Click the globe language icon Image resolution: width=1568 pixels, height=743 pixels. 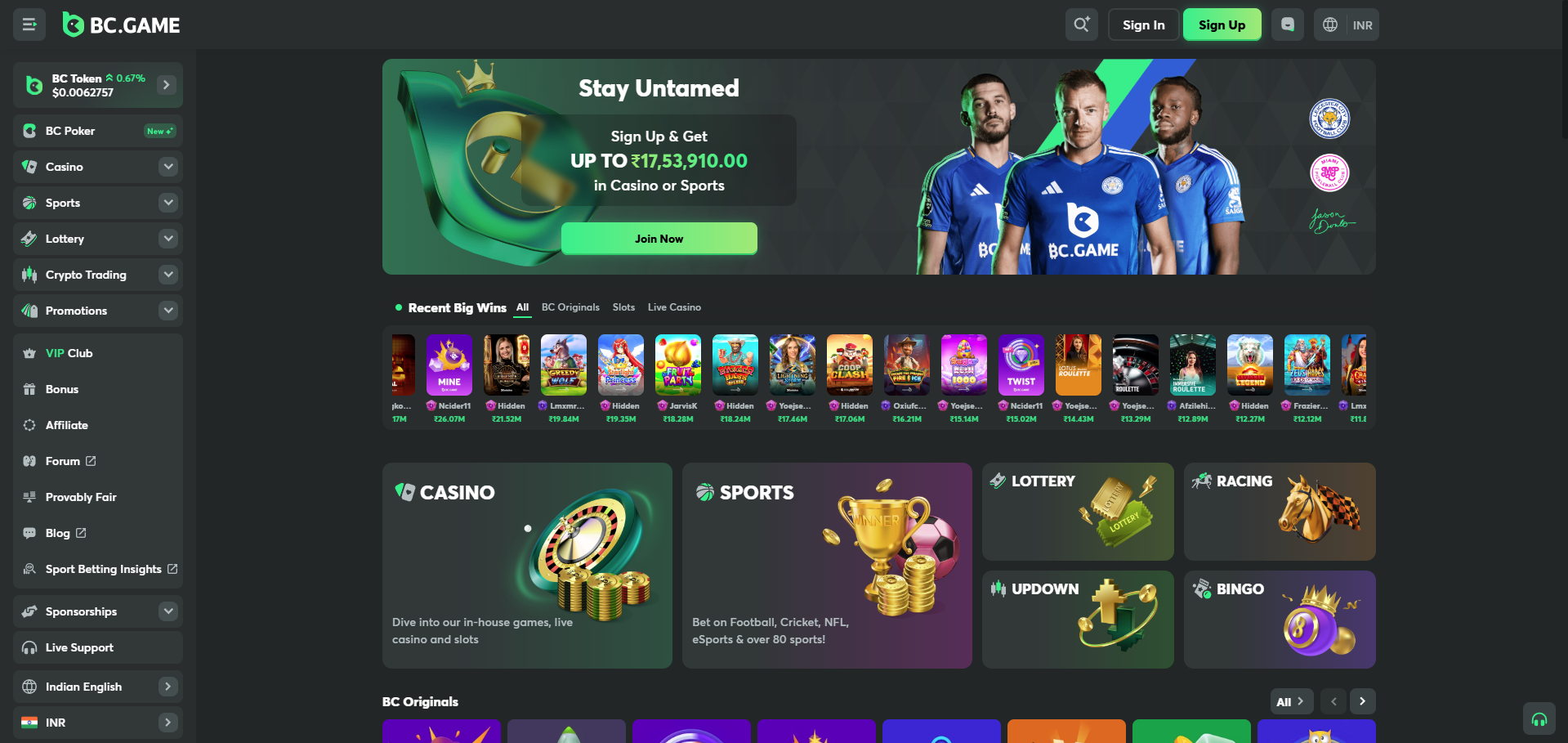coord(1330,25)
